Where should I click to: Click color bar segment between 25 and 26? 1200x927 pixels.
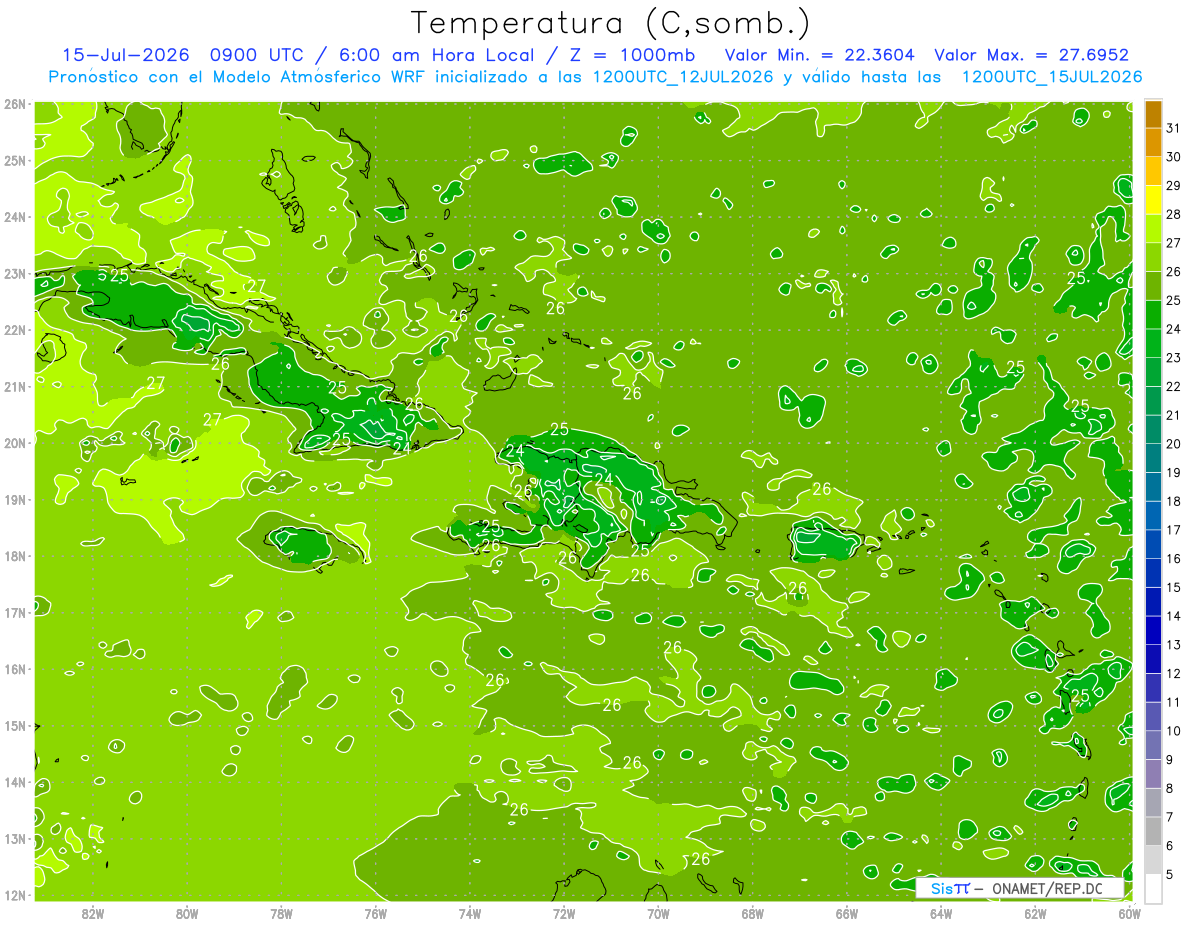1153,286
